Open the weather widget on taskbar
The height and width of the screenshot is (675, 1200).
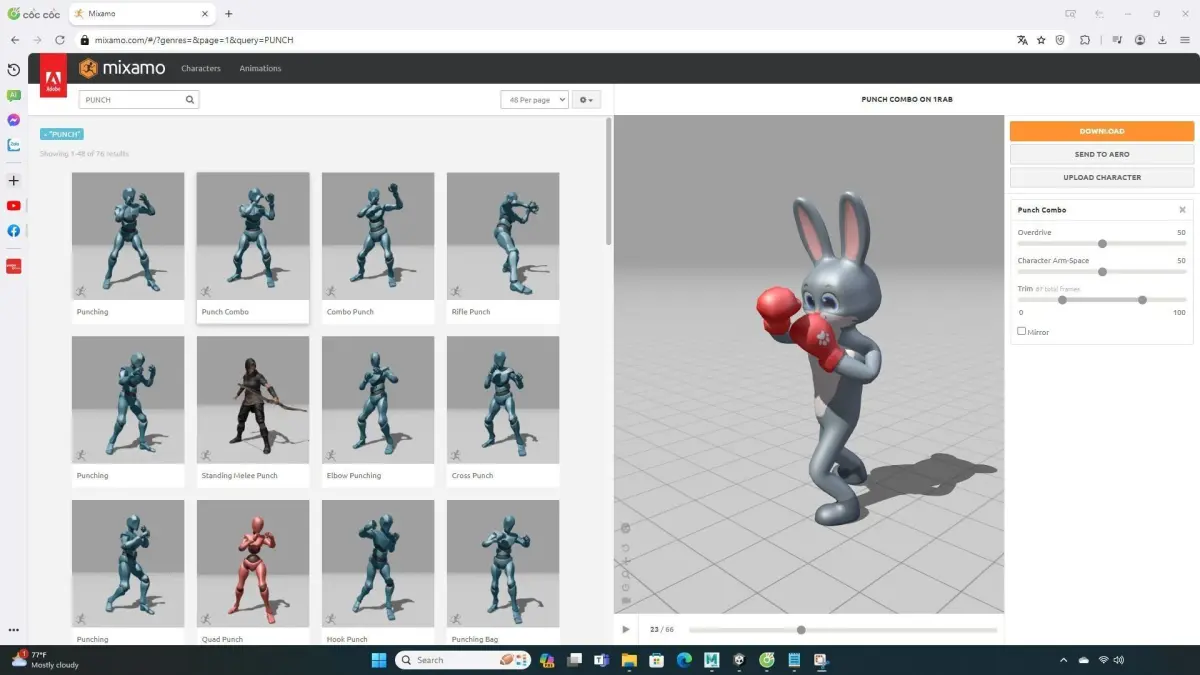45,660
